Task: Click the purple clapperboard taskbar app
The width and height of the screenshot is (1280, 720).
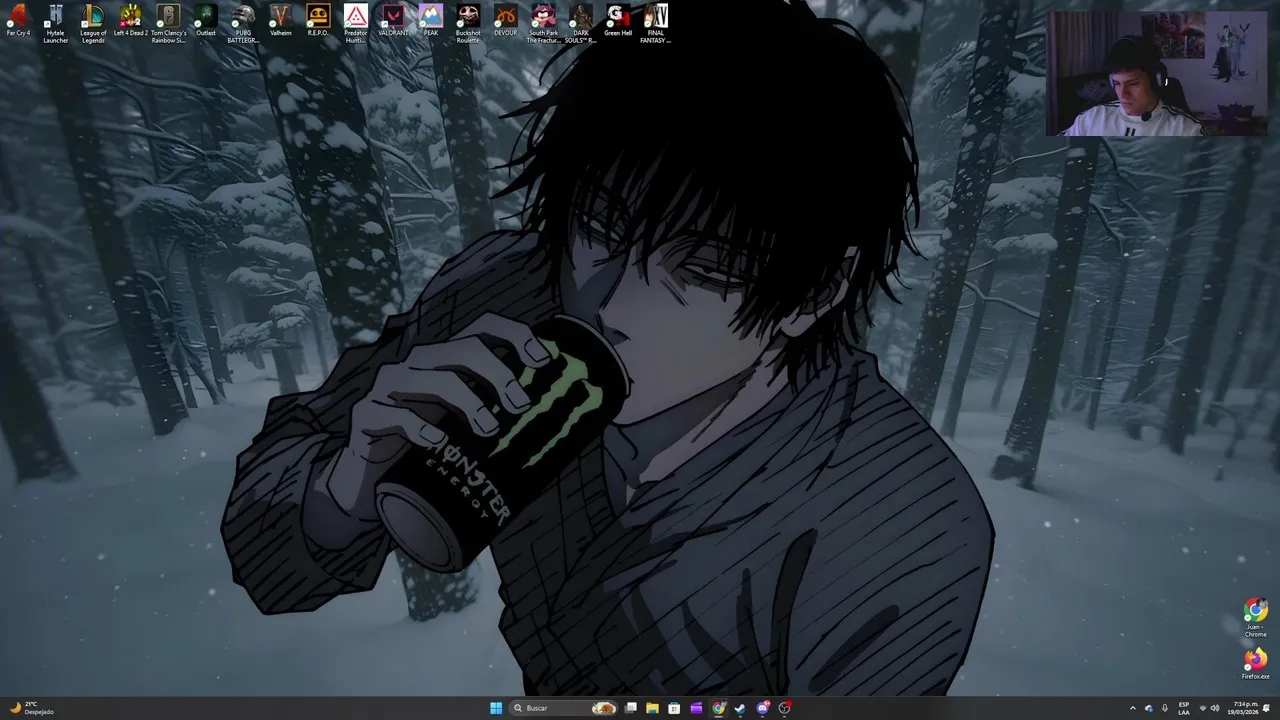Action: (696, 708)
